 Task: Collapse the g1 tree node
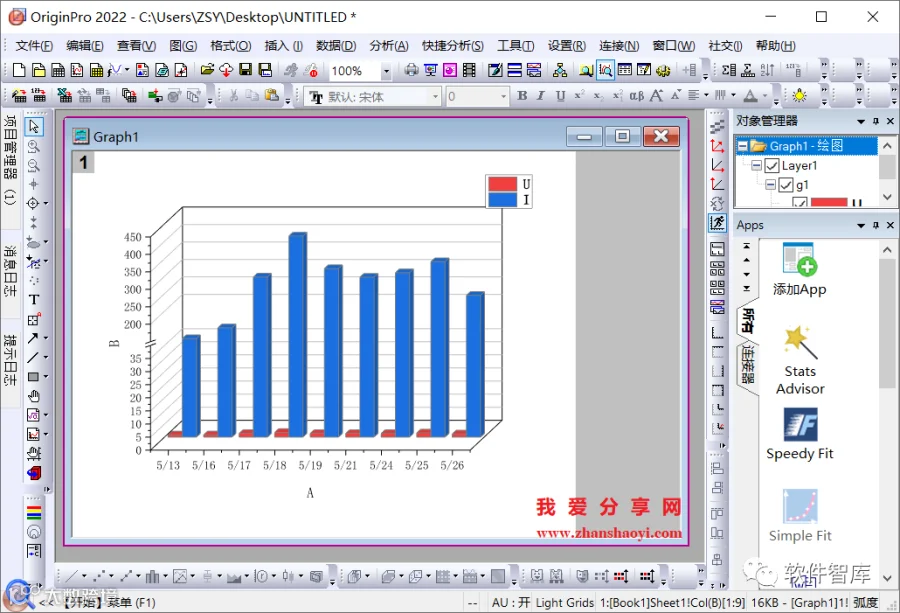770,185
